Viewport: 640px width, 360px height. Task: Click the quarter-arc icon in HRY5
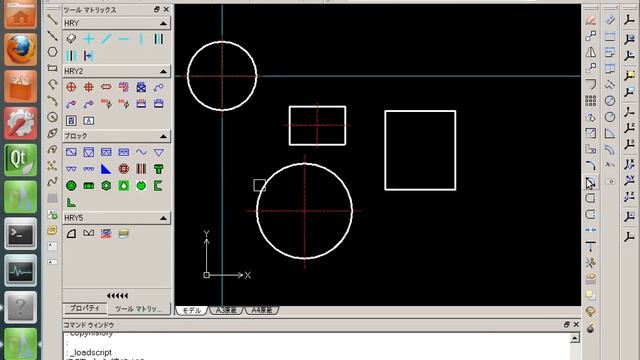(71, 233)
